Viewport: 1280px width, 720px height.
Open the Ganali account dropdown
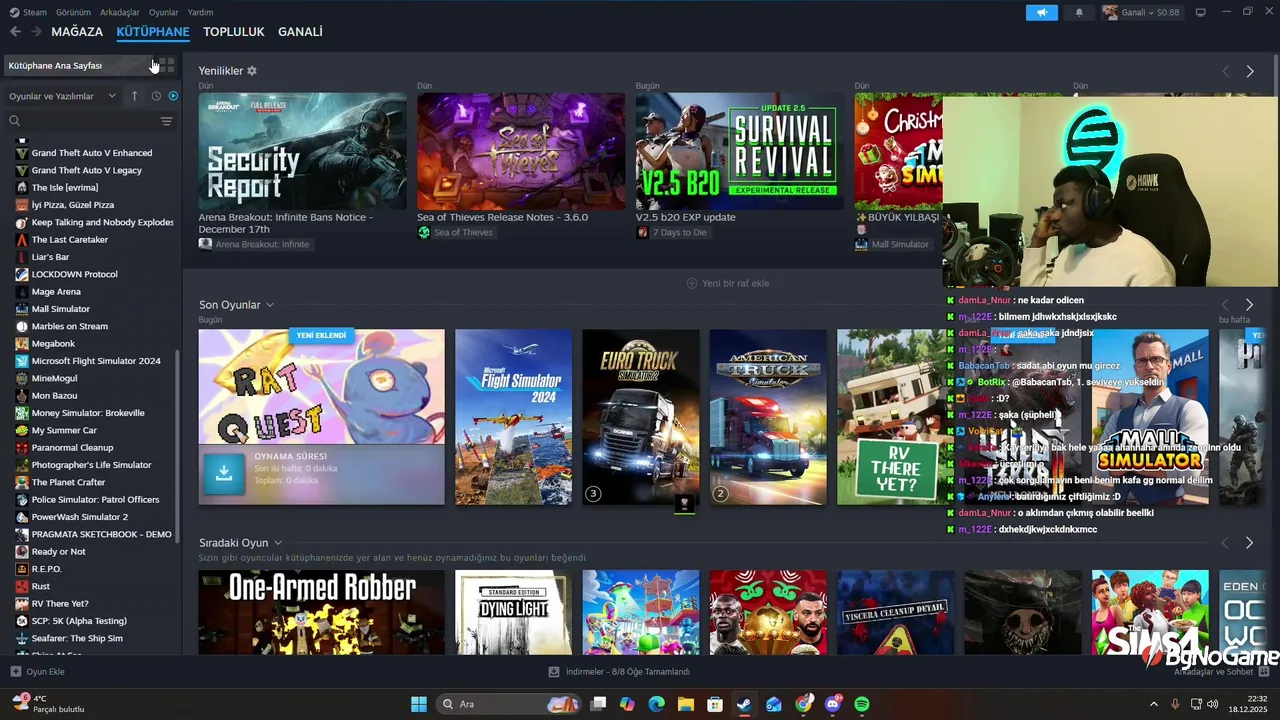point(1141,12)
